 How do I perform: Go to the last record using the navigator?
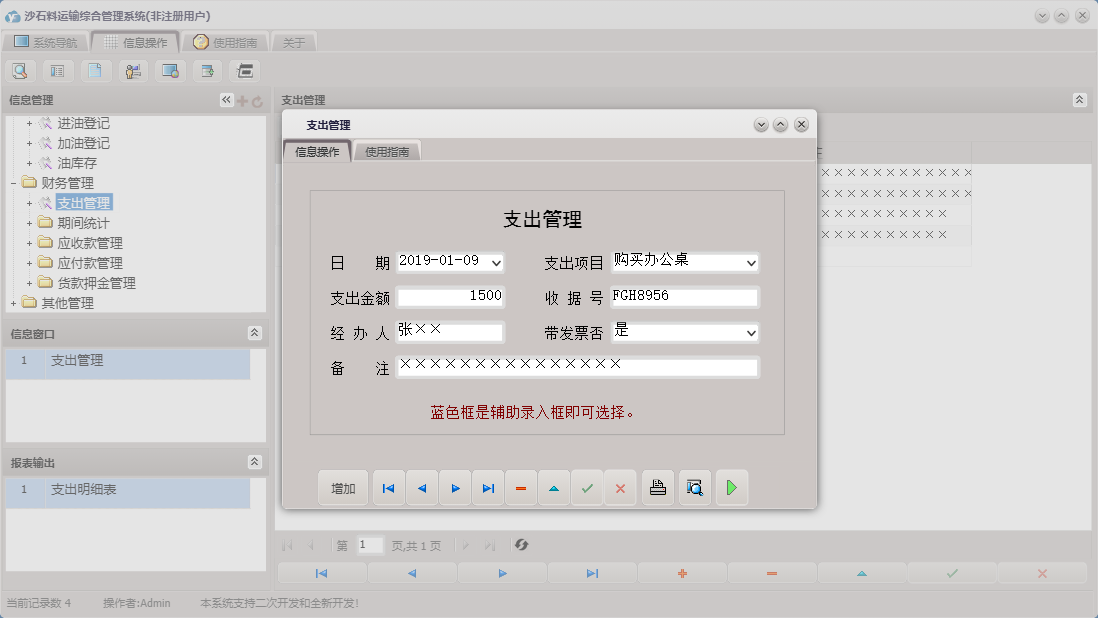click(488, 487)
